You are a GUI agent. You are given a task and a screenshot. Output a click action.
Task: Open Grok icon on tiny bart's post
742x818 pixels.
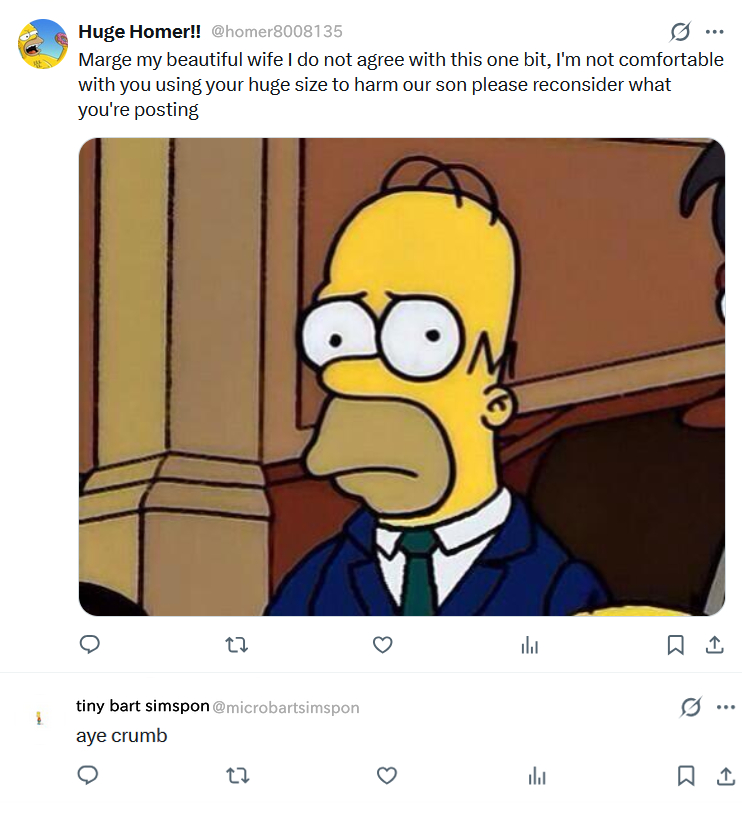click(690, 708)
